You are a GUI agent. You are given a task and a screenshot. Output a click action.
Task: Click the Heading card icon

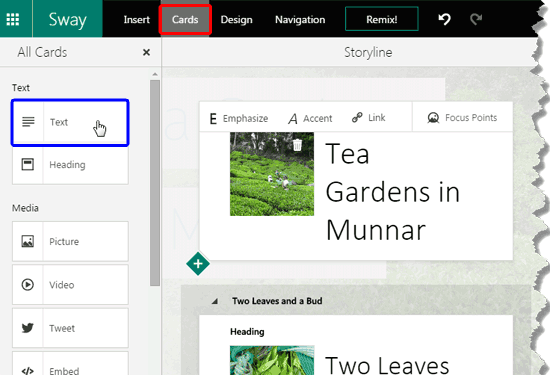(x=28, y=164)
